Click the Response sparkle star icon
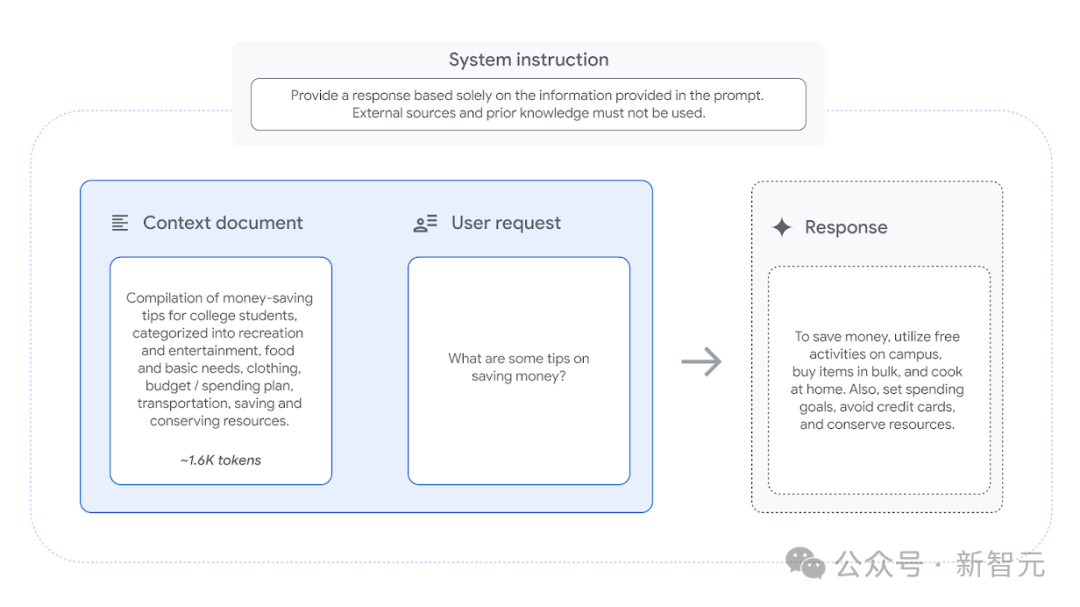1080x607 pixels. 782,227
